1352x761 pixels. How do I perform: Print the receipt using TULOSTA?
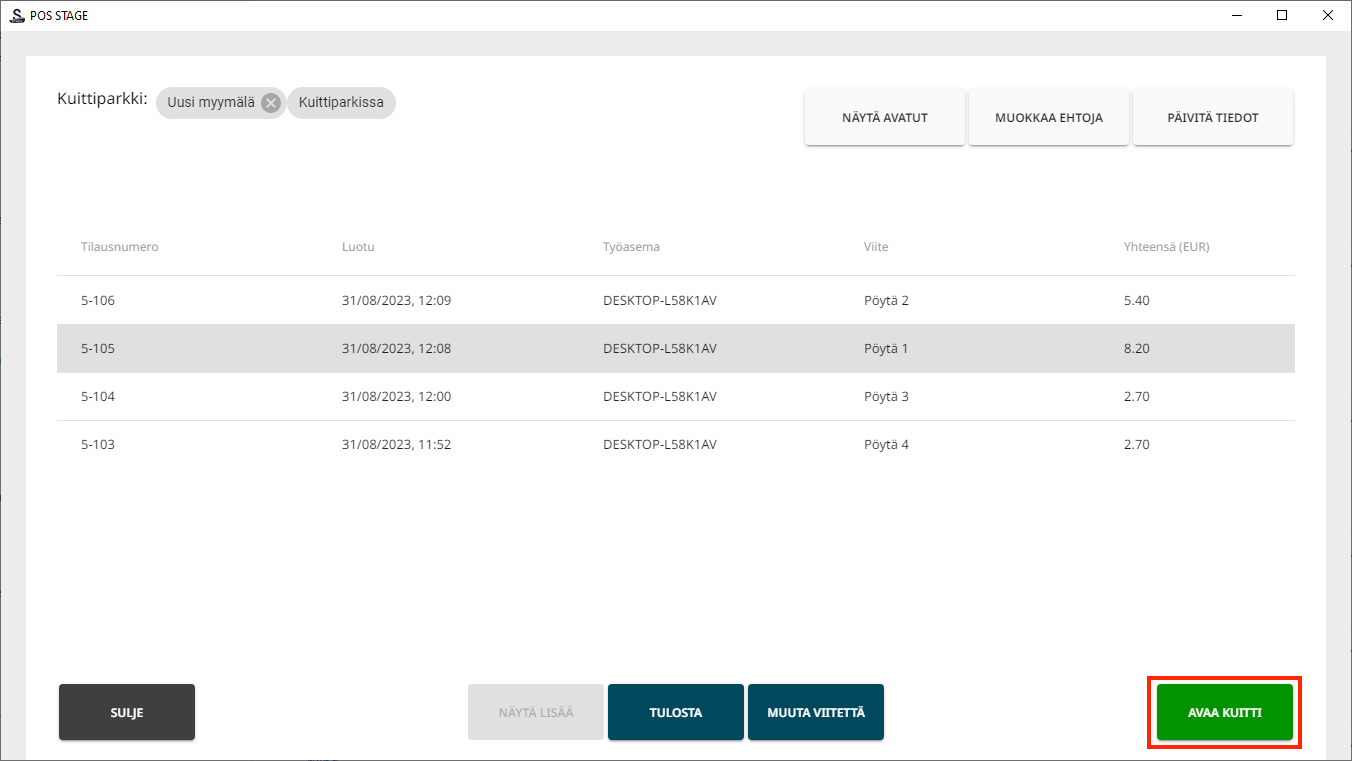click(x=675, y=713)
